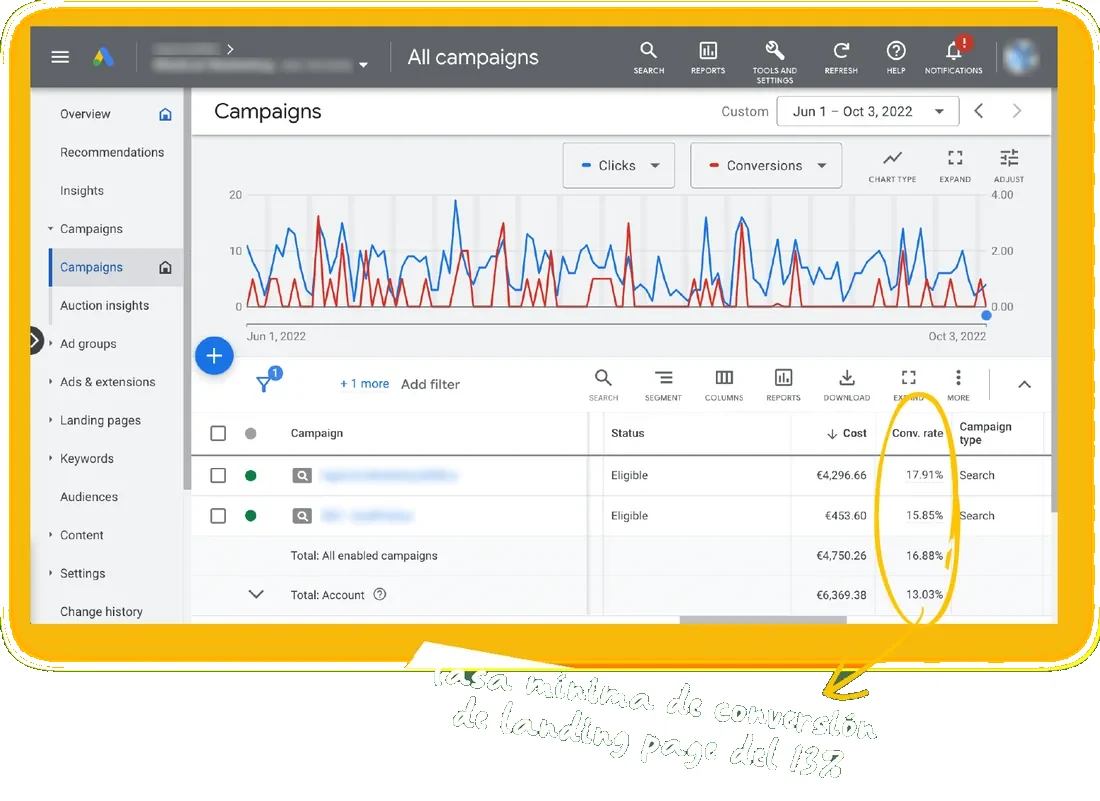
Task: Click the horizontal table scrollbar
Action: (x=763, y=619)
